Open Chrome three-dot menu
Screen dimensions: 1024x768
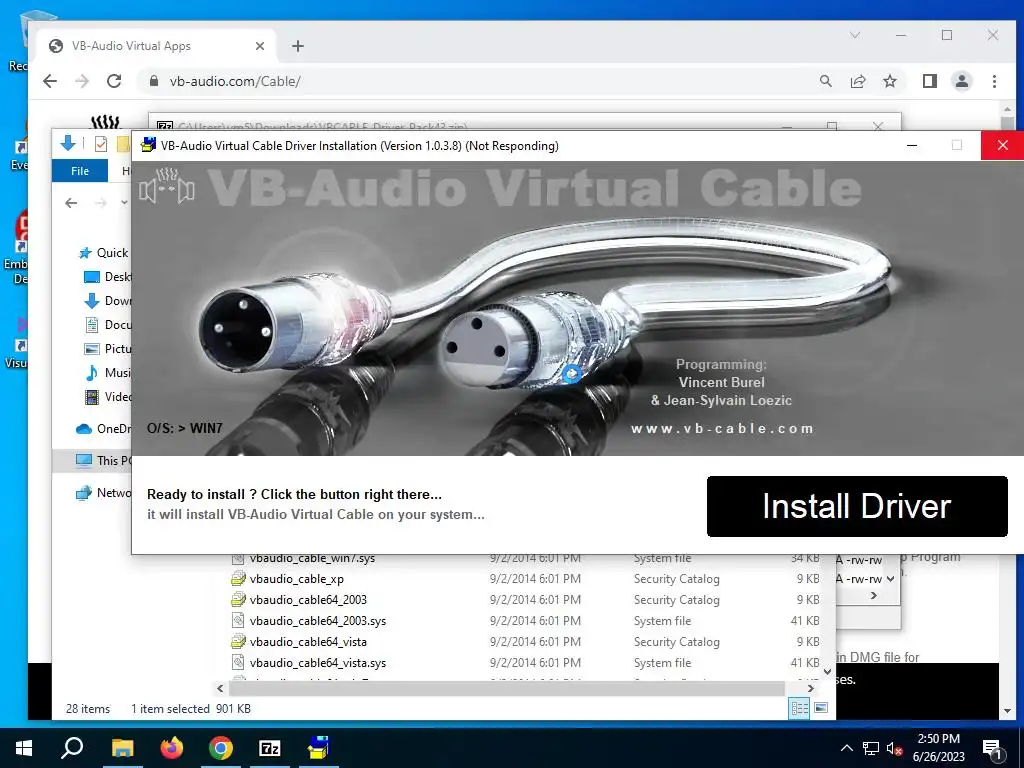(x=994, y=81)
